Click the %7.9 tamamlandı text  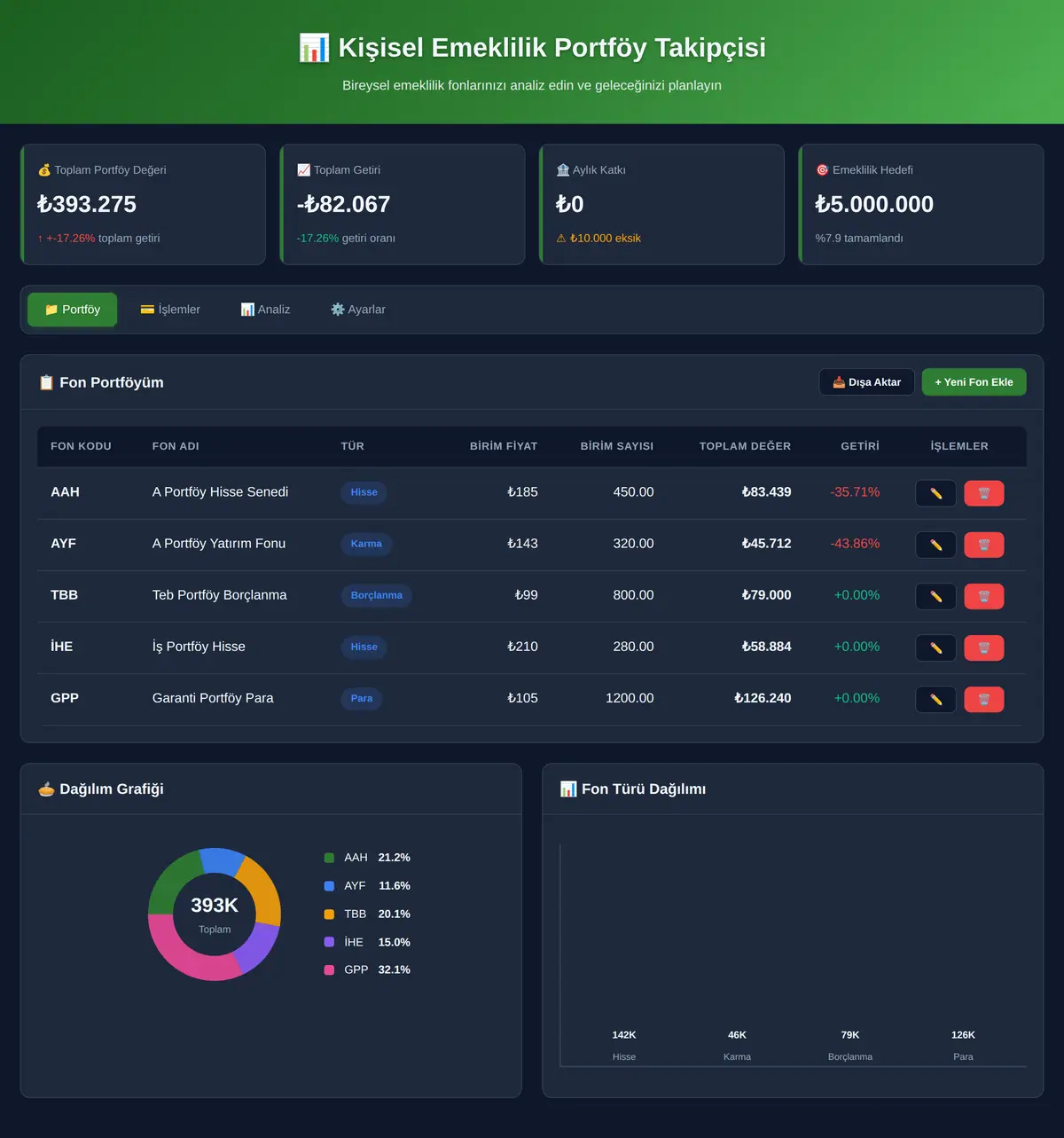click(859, 239)
